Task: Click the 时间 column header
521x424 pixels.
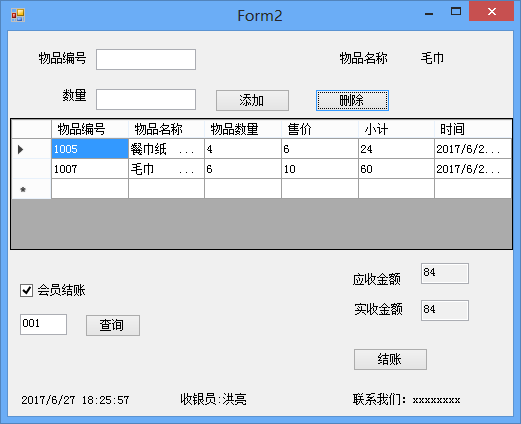Action: pyautogui.click(x=473, y=129)
